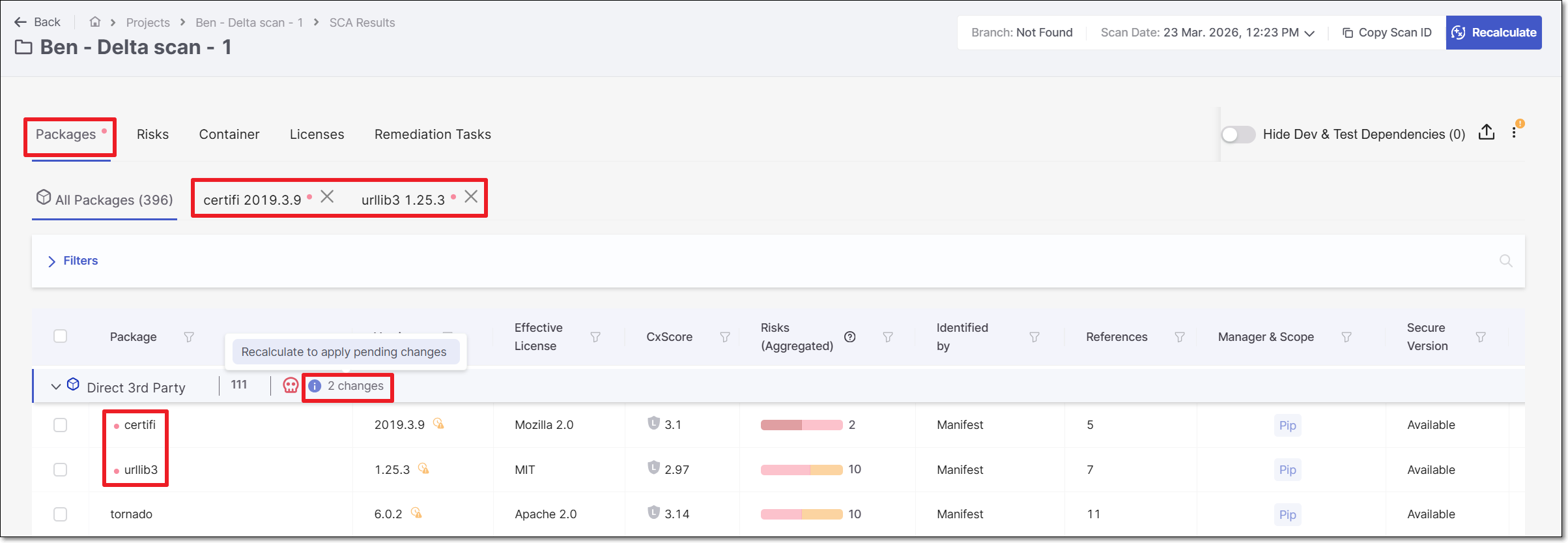Click the urllib3 risks severity bar
Screen dimensions: 1568x543
click(x=801, y=470)
